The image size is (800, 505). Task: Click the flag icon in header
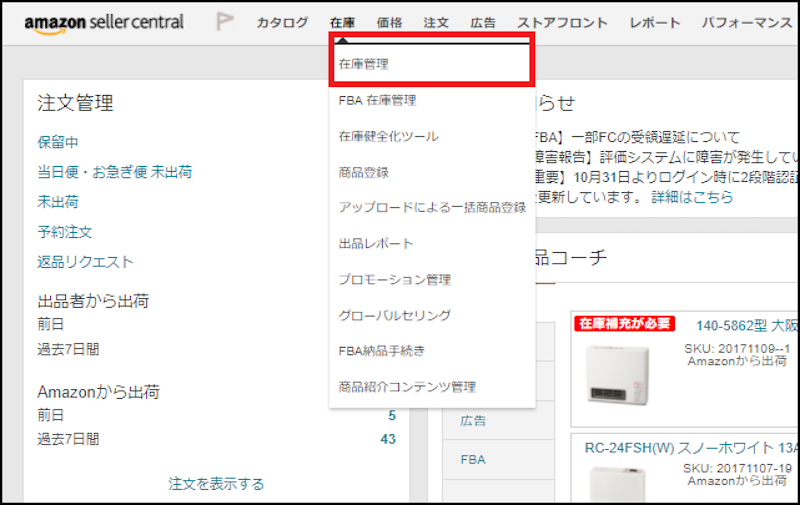coord(226,22)
